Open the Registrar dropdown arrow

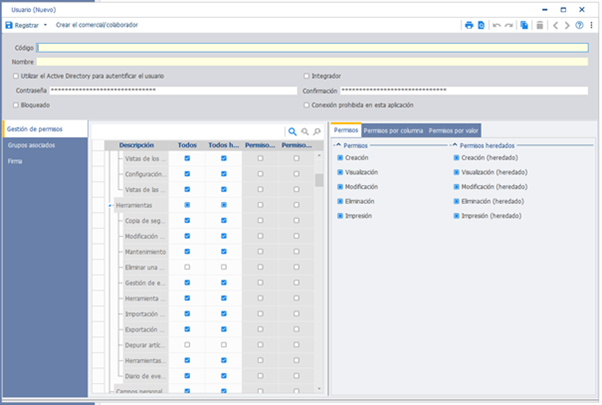[45, 25]
